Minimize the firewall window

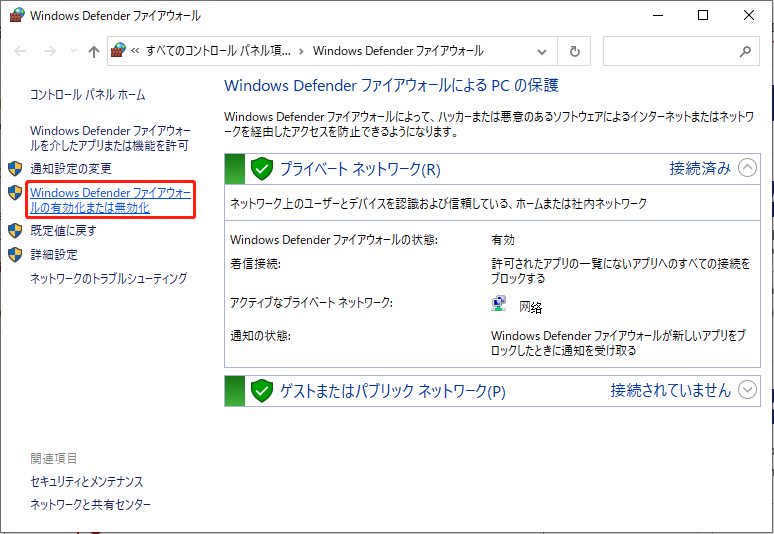pyautogui.click(x=658, y=15)
